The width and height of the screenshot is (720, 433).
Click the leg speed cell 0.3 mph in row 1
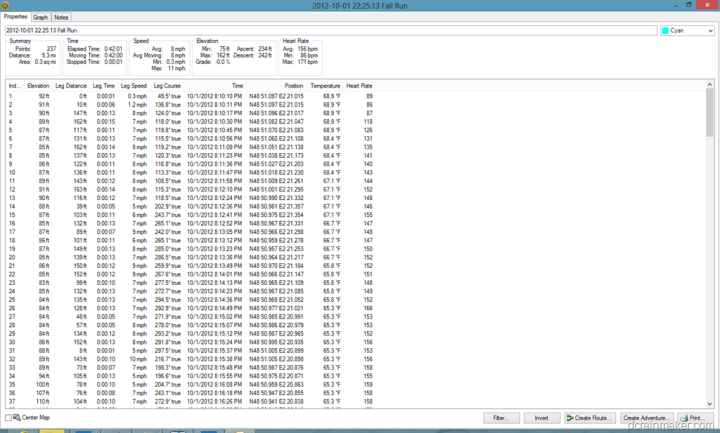point(137,96)
